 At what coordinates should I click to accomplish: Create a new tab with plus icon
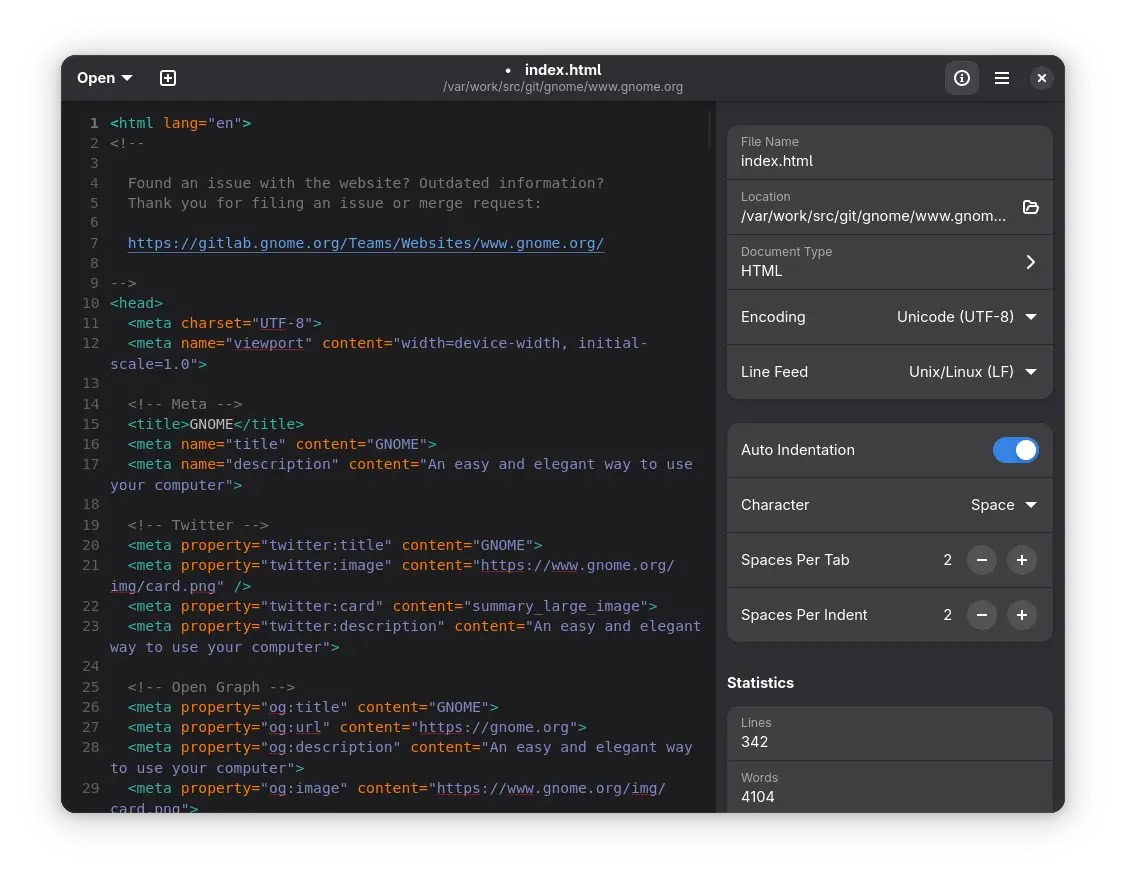click(x=167, y=78)
